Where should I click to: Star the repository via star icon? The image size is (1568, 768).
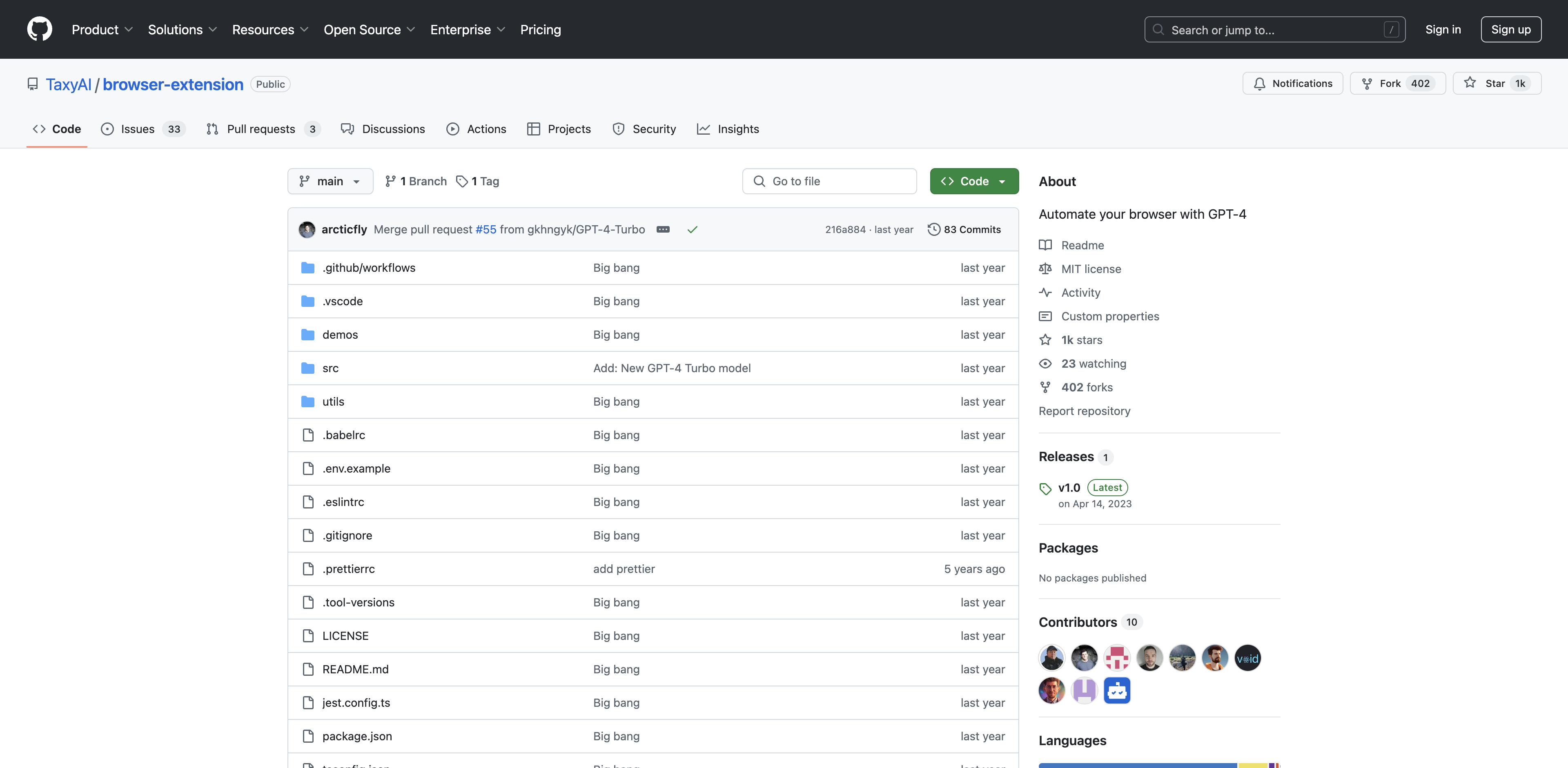pos(1470,83)
